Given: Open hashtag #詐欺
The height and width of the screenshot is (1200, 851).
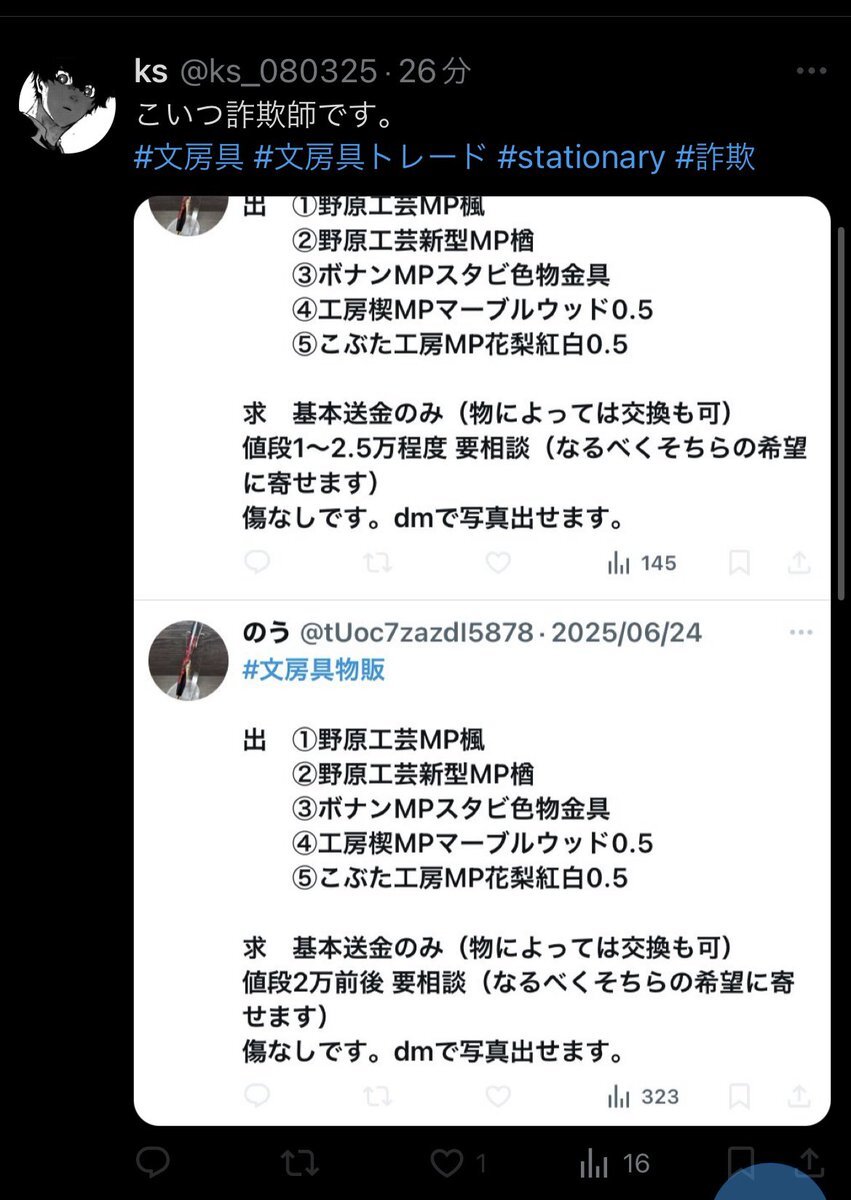Looking at the screenshot, I should [x=715, y=157].
